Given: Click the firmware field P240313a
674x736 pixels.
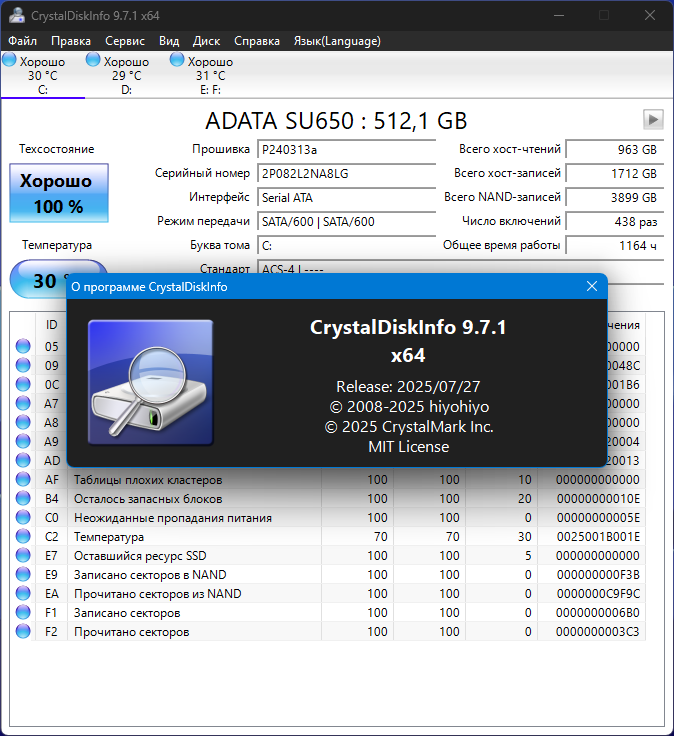Looking at the screenshot, I should pos(346,150).
